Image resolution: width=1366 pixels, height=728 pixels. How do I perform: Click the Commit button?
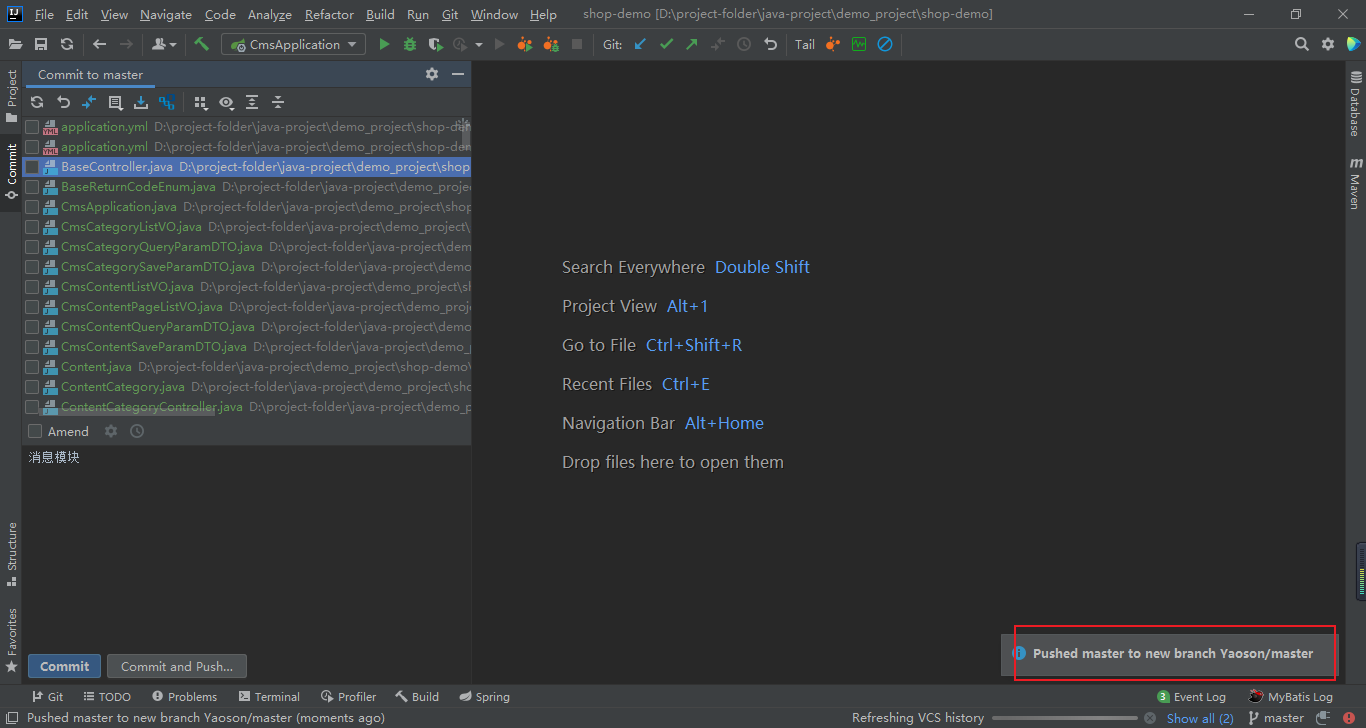(65, 666)
